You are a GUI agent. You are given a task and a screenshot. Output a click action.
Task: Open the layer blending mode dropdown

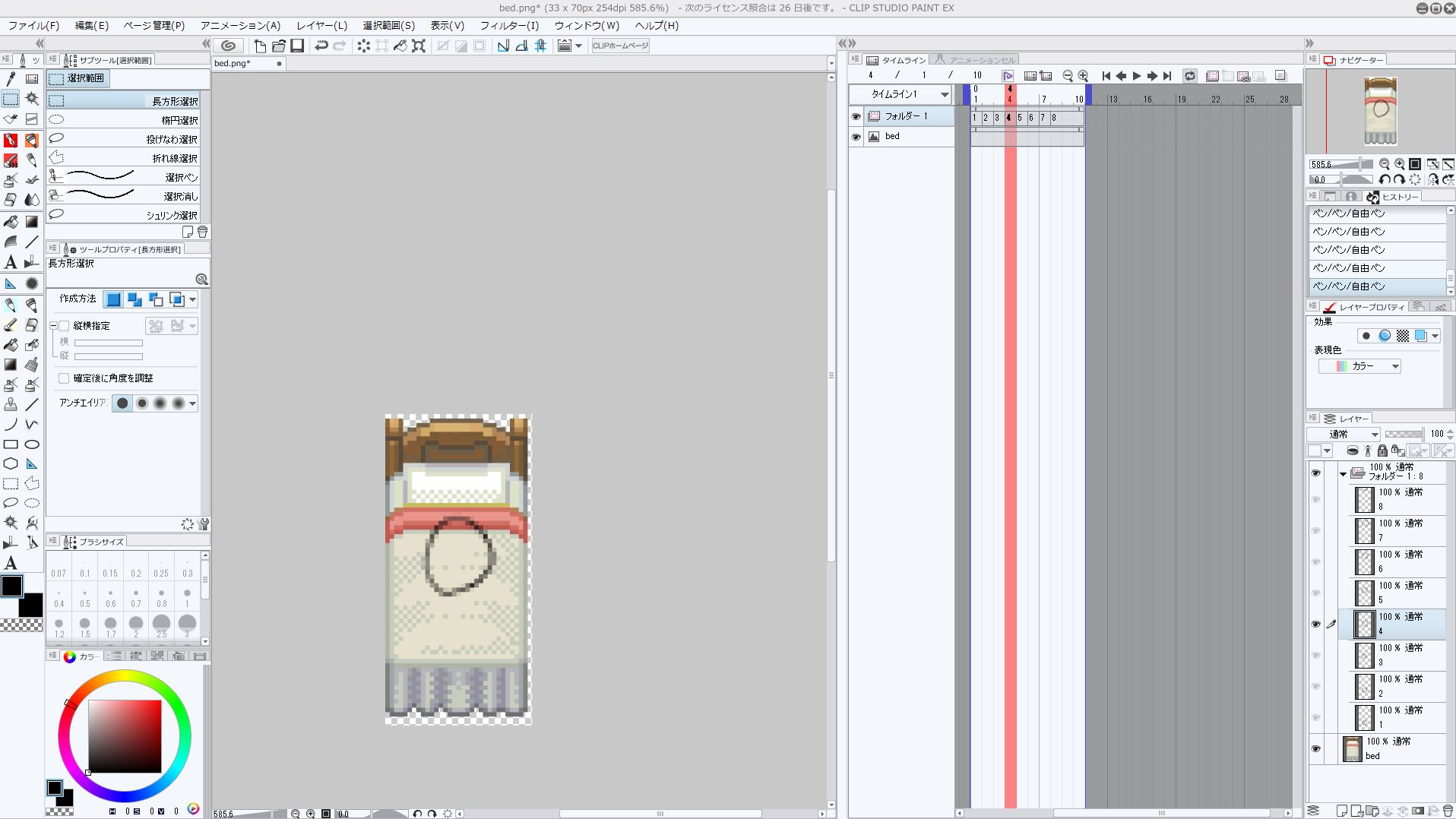click(1343, 435)
